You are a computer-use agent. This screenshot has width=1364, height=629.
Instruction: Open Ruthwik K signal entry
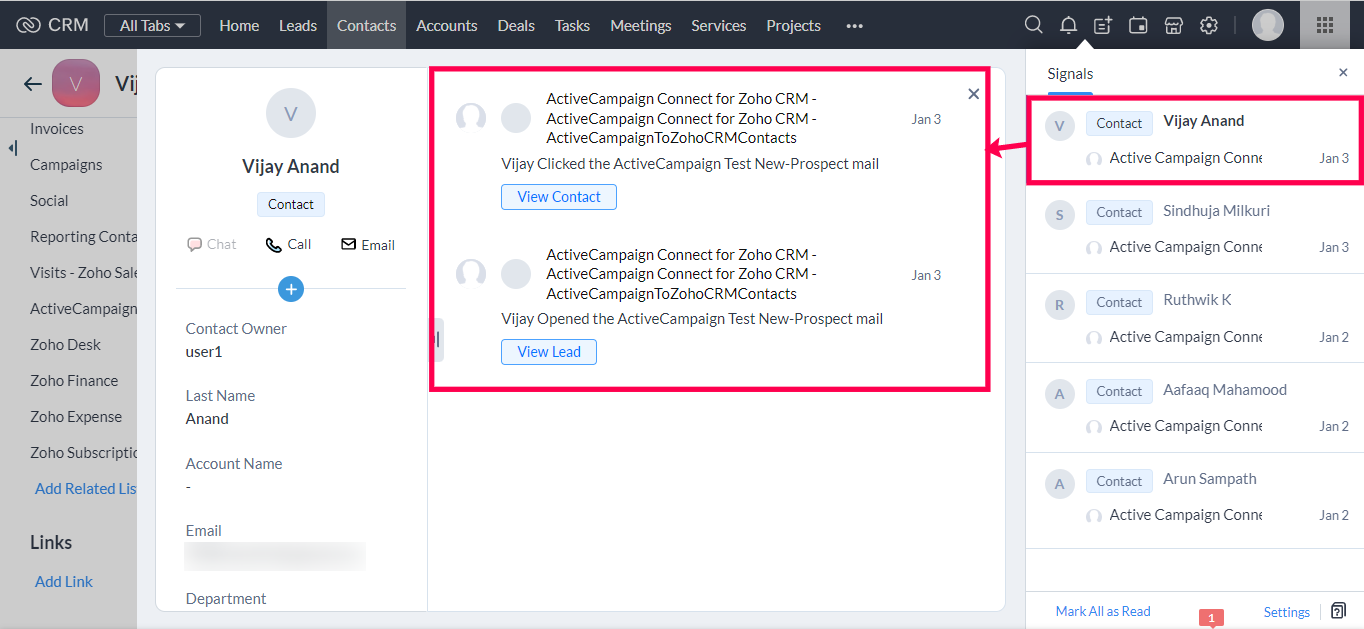click(1194, 319)
